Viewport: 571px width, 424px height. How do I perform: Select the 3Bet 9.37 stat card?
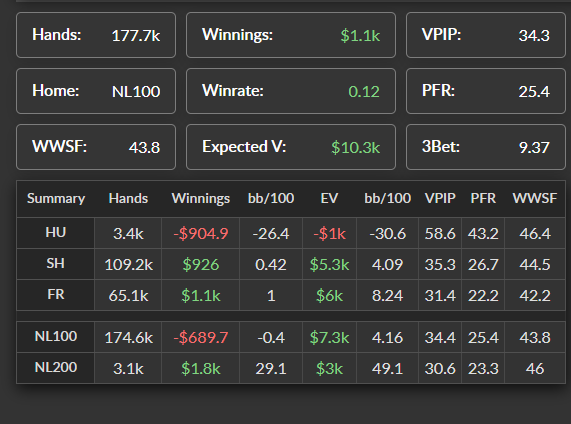pyautogui.click(x=486, y=147)
